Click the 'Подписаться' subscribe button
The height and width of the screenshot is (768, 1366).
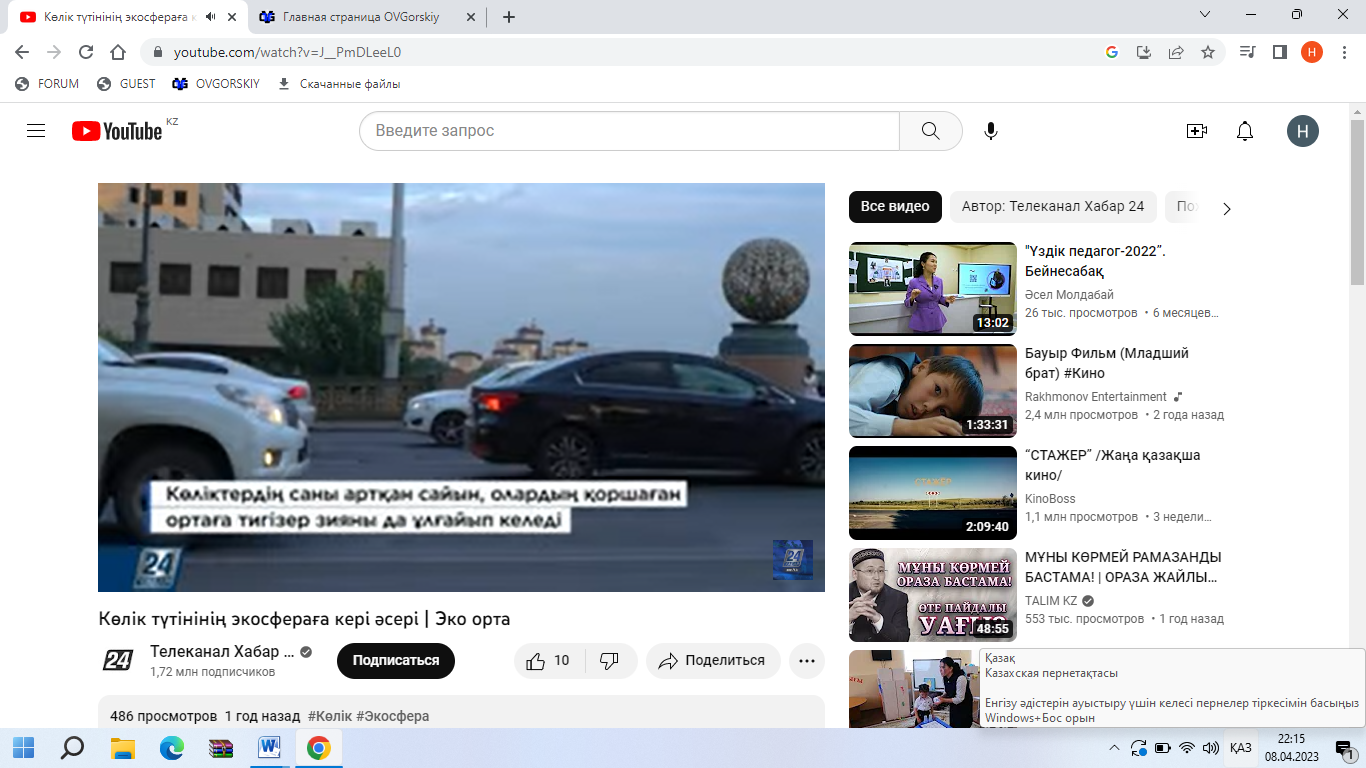tap(396, 661)
